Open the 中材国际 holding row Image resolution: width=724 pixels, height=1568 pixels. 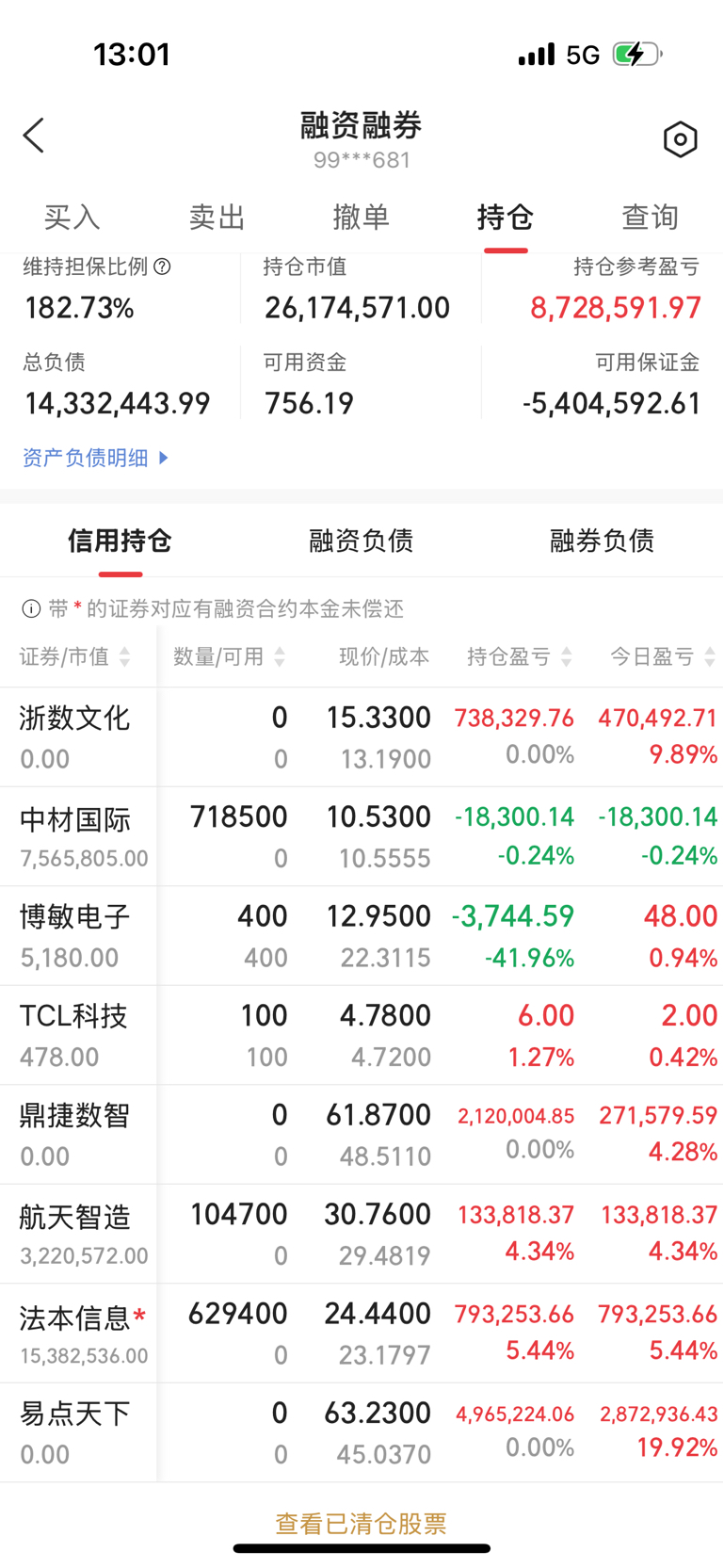[x=362, y=837]
